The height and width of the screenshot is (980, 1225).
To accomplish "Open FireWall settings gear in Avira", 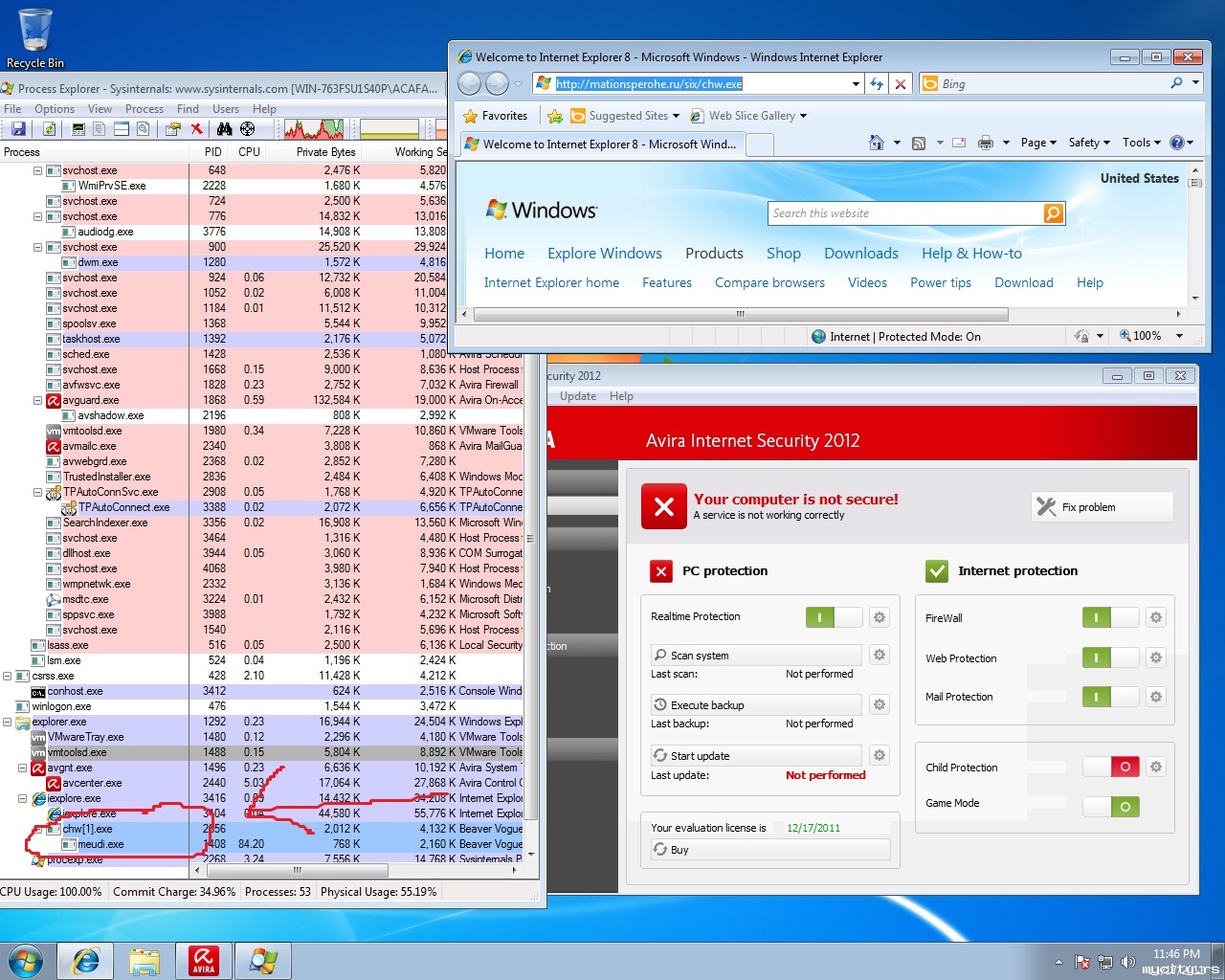I will pos(1156,617).
